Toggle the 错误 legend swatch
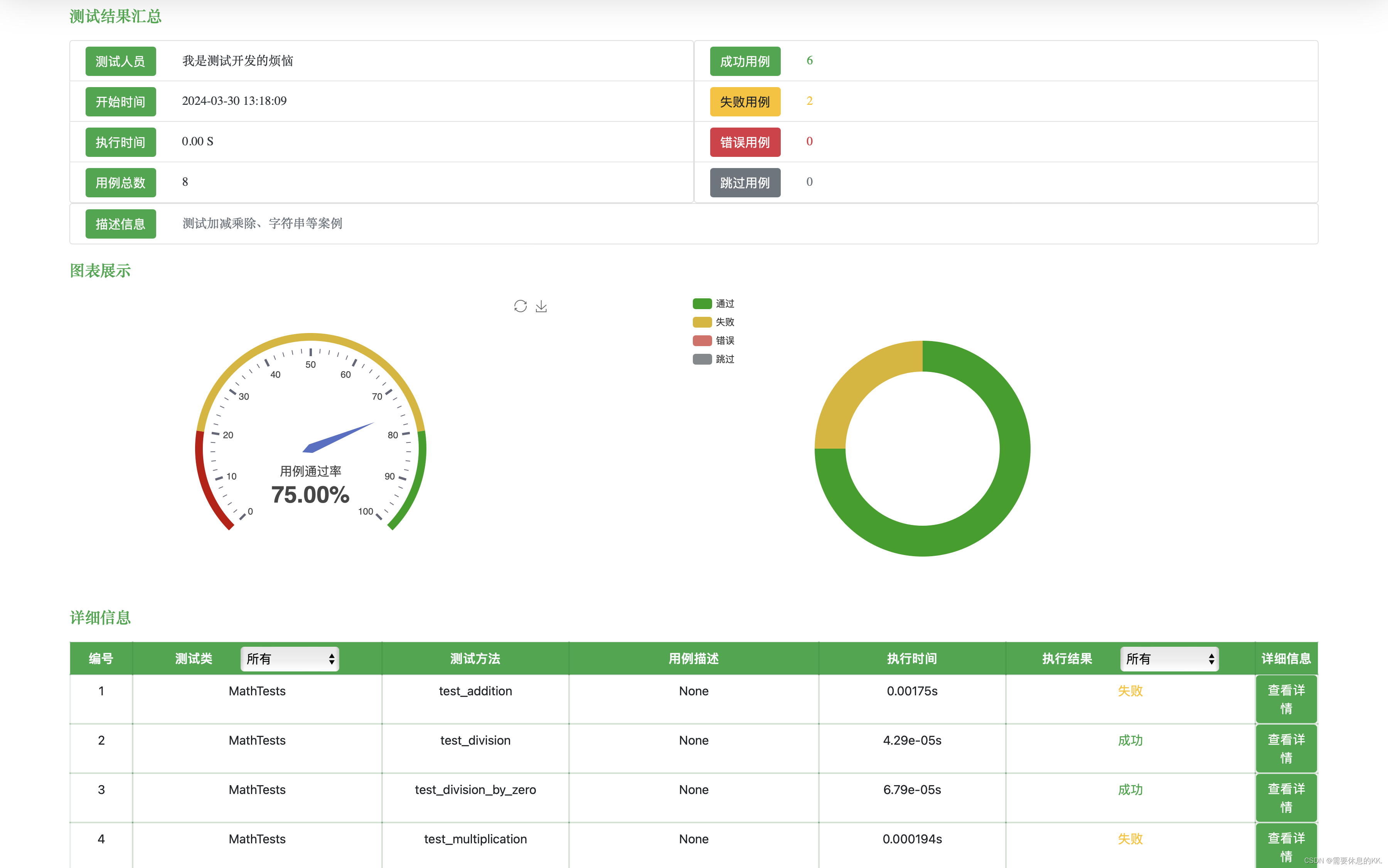The height and width of the screenshot is (868, 1388). [702, 340]
